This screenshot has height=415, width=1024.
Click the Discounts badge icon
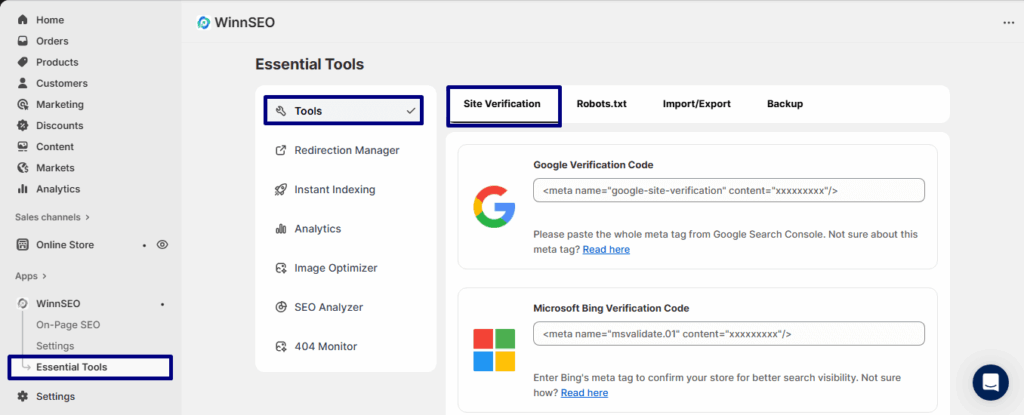click(23, 125)
